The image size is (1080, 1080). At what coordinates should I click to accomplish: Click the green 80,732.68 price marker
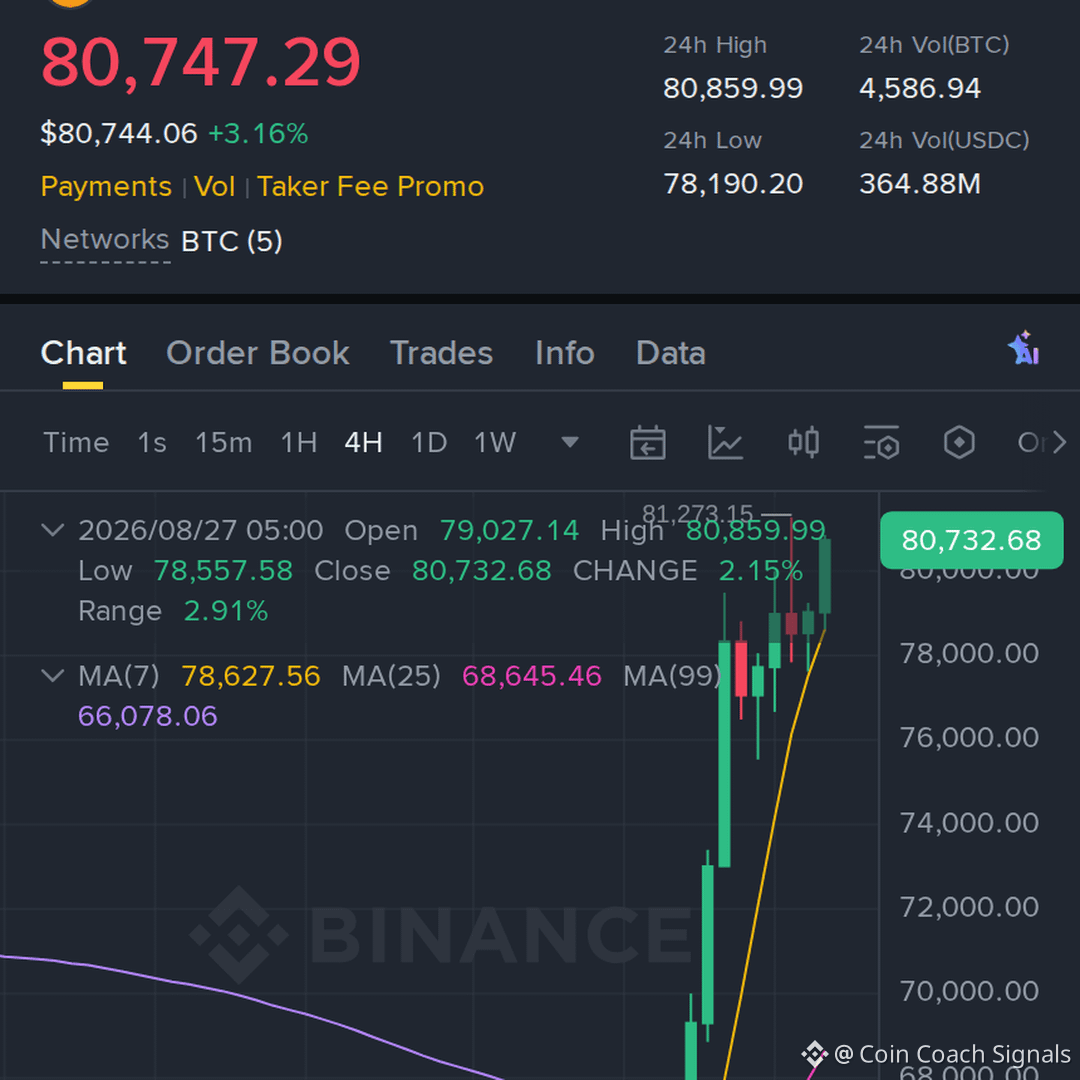pyautogui.click(x=972, y=541)
